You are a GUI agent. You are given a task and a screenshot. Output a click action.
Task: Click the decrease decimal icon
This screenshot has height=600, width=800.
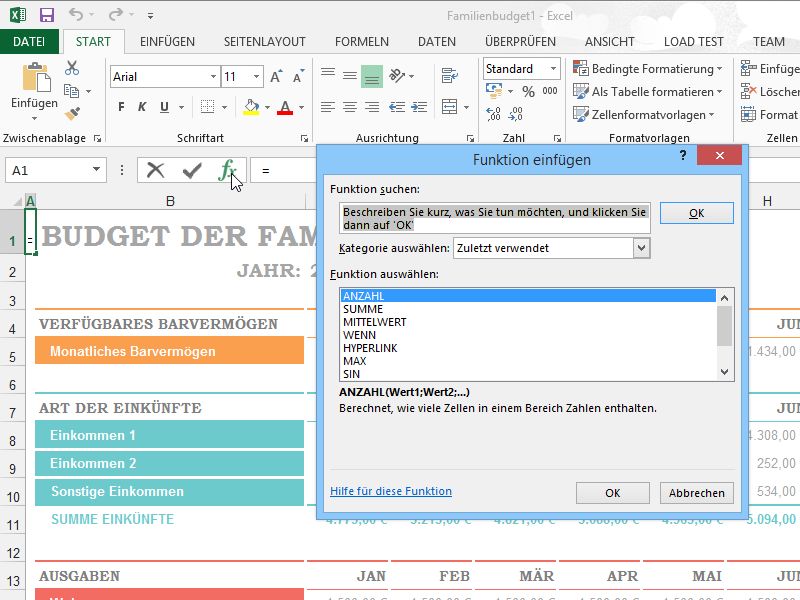(x=515, y=113)
